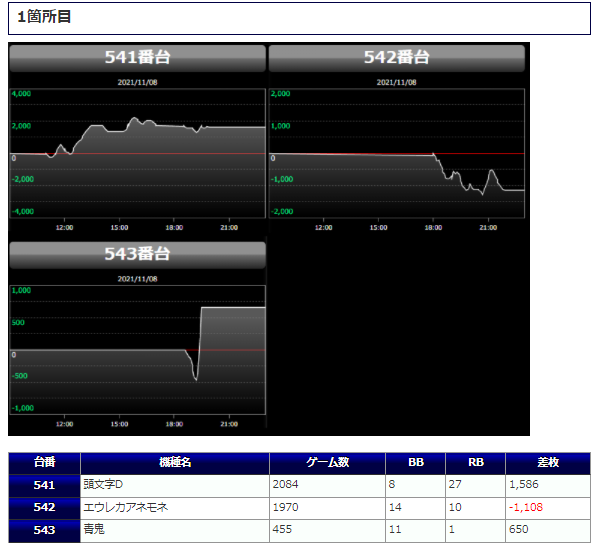Click the 541 row number cell
The width and height of the screenshot is (593, 545).
point(45,486)
